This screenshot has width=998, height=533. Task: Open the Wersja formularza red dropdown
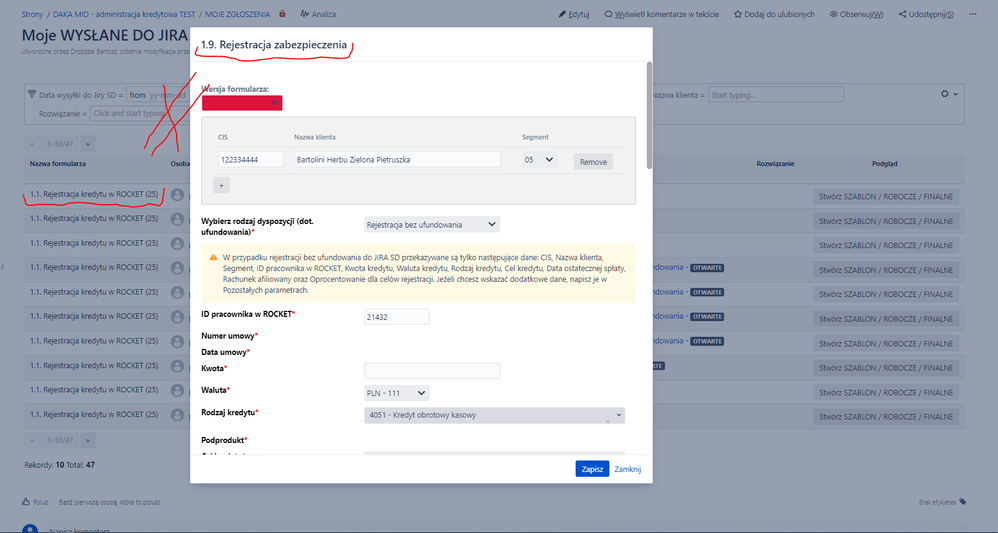pyautogui.click(x=242, y=103)
